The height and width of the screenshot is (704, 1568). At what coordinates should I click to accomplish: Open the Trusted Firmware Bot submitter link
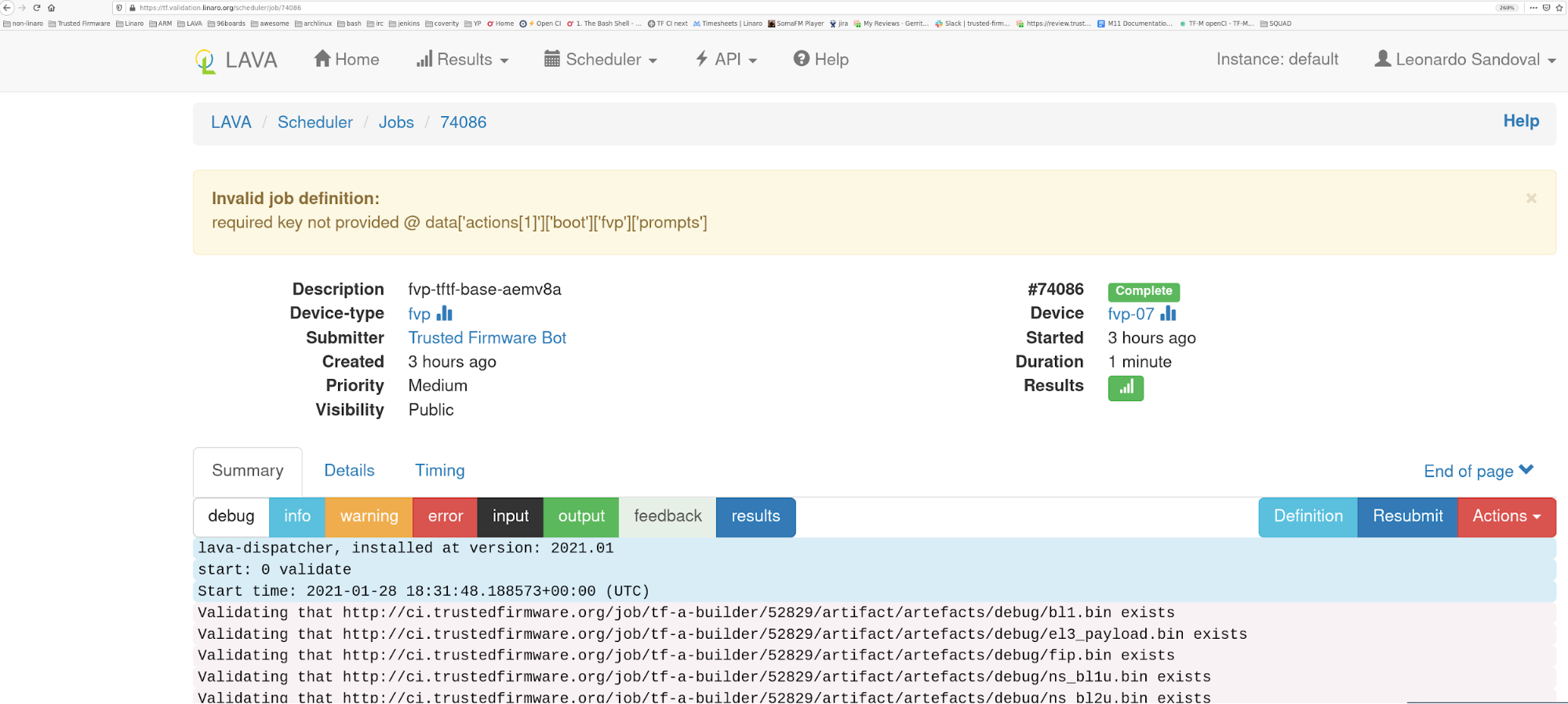(487, 337)
